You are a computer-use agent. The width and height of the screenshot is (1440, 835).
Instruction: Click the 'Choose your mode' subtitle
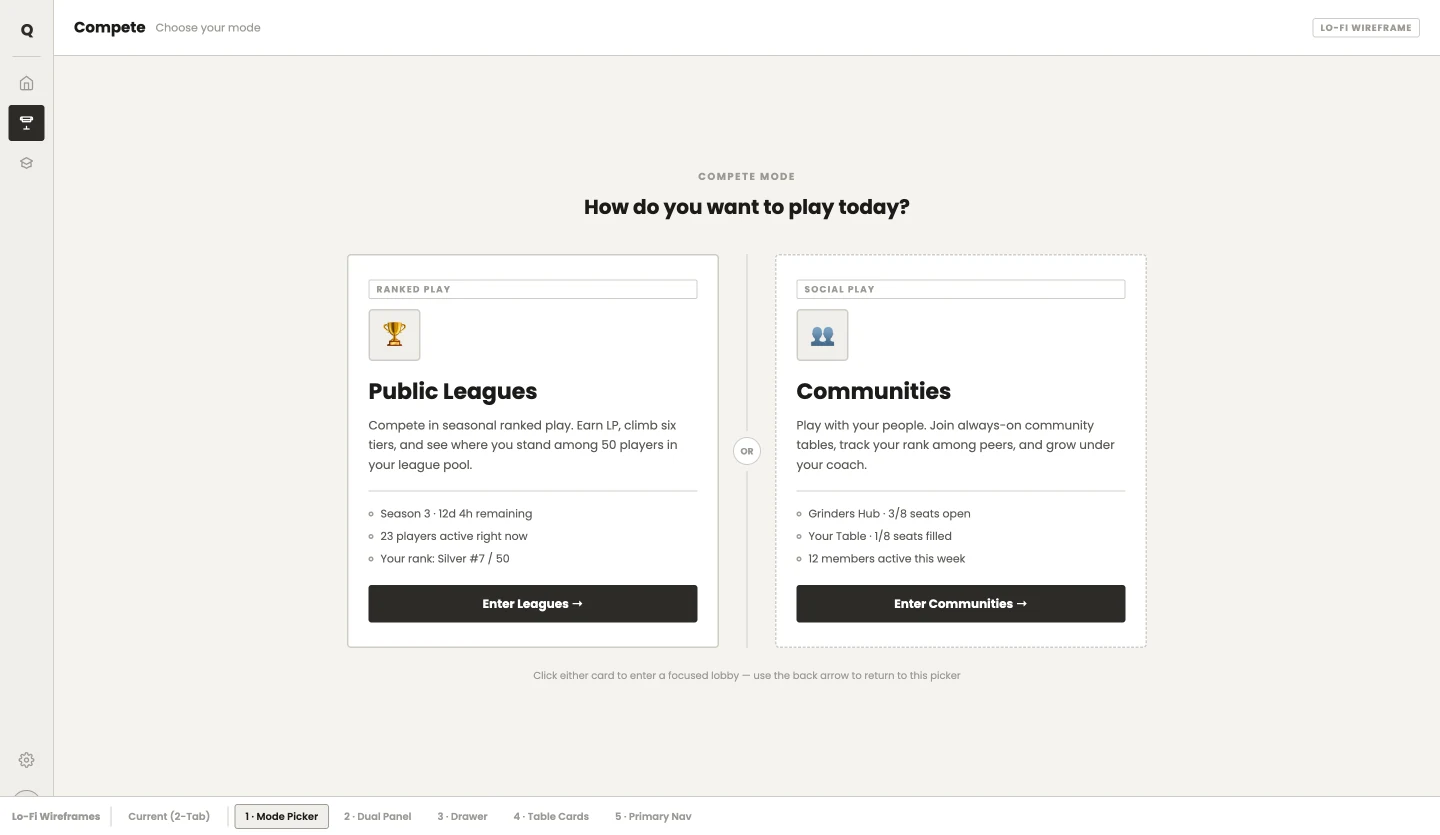(x=208, y=28)
